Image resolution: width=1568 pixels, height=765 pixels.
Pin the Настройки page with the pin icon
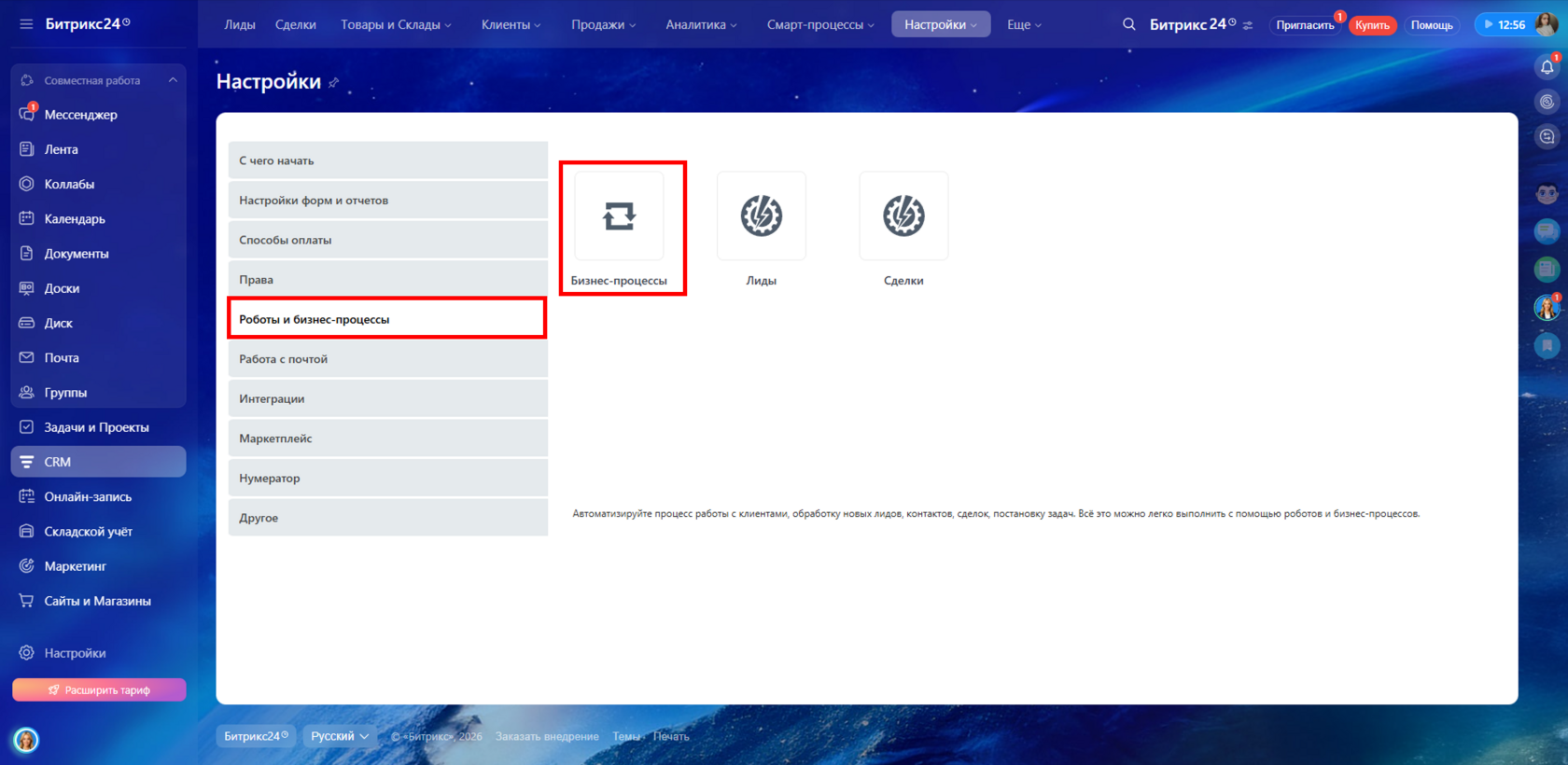tap(333, 83)
